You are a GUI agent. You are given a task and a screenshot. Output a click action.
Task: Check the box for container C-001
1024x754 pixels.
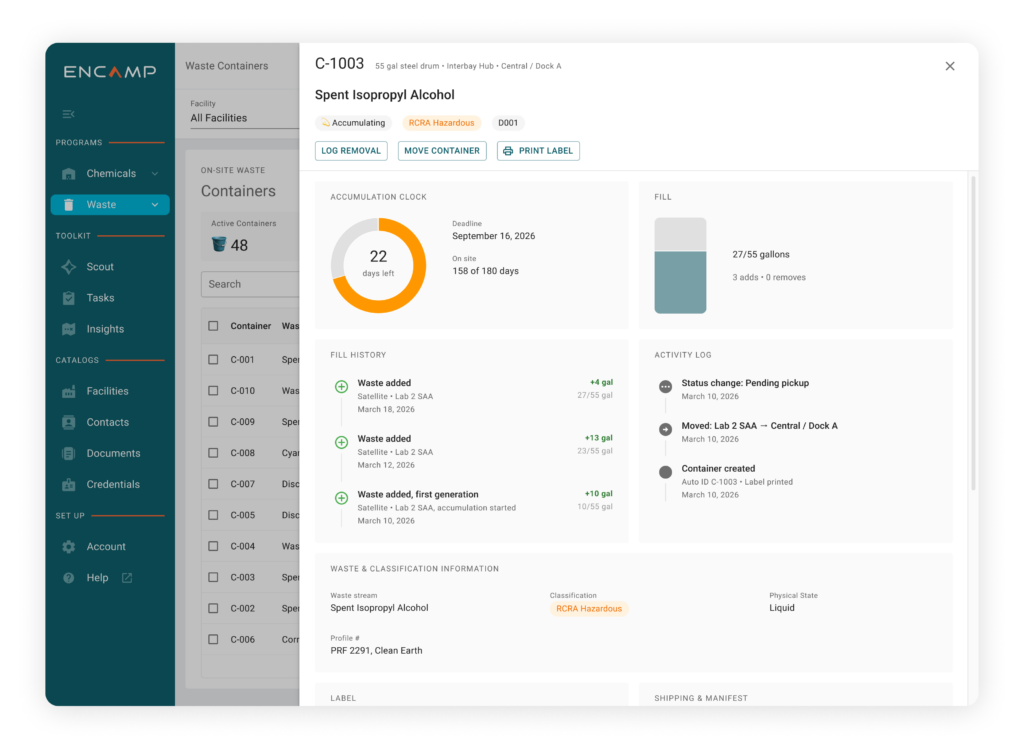point(214,360)
